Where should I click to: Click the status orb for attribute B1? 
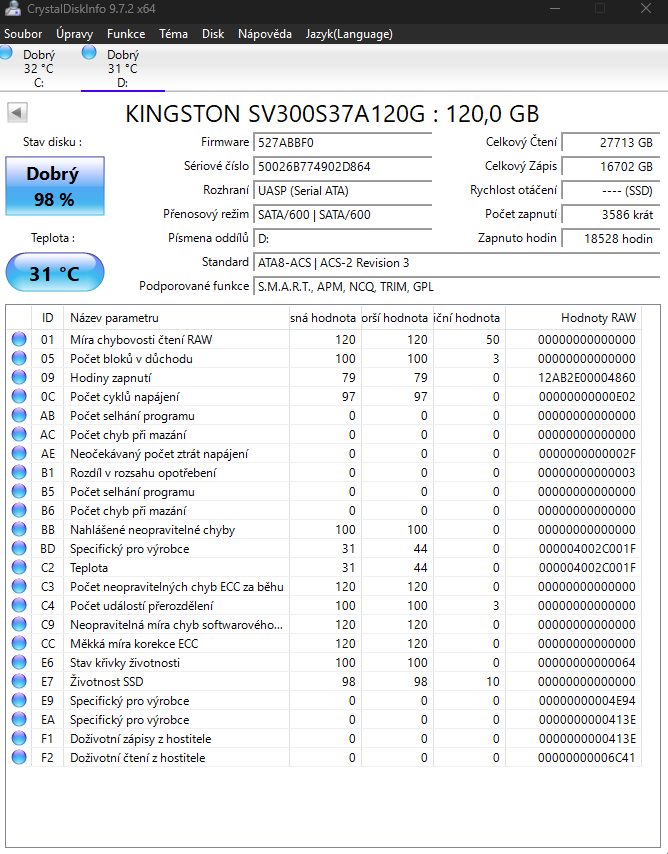point(19,472)
